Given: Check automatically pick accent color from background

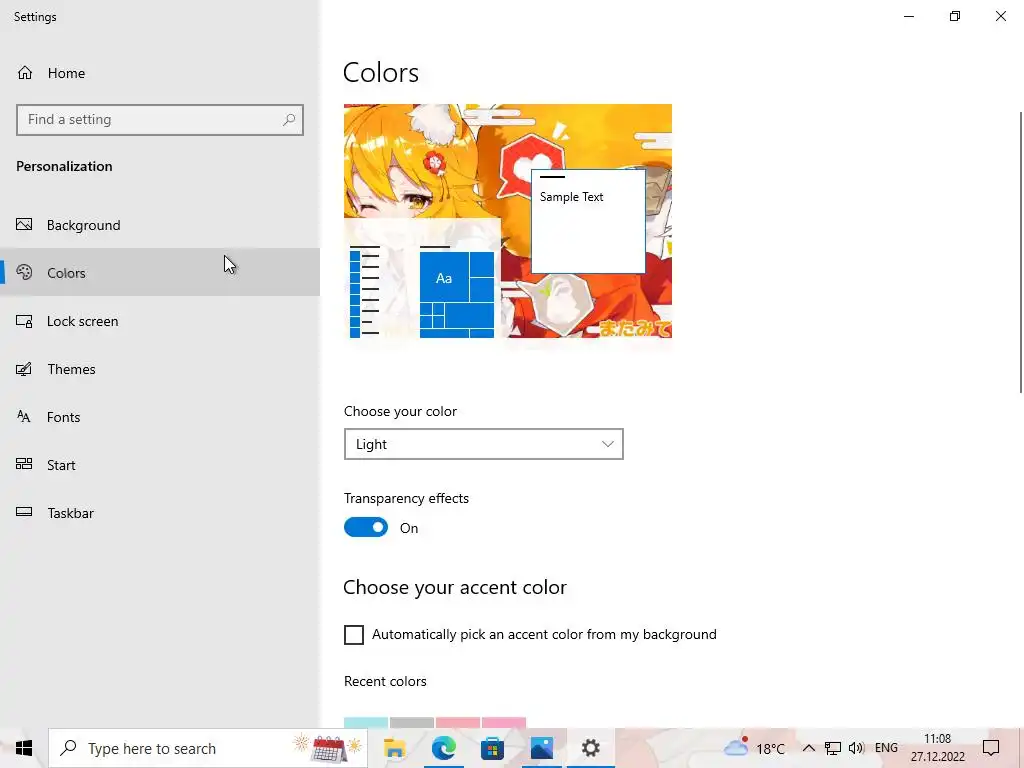Looking at the screenshot, I should point(354,634).
